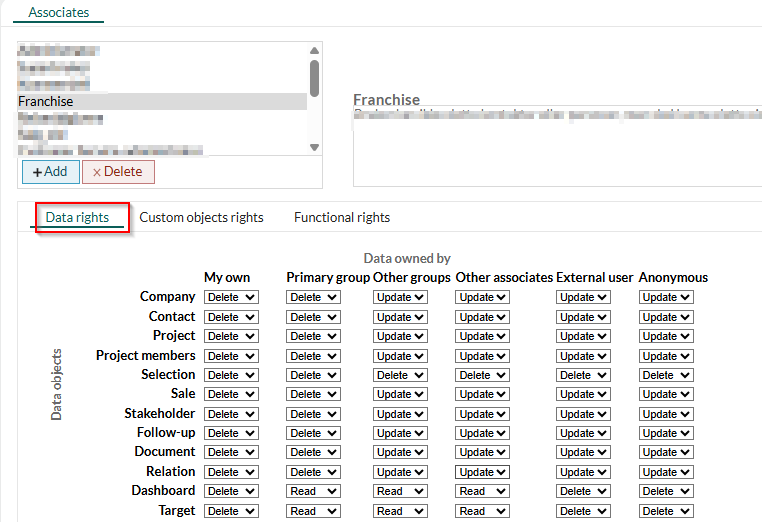Screen dimensions: 762x522
Task: Open Target Anonymous rights dropdown
Action: pyautogui.click(x=666, y=511)
